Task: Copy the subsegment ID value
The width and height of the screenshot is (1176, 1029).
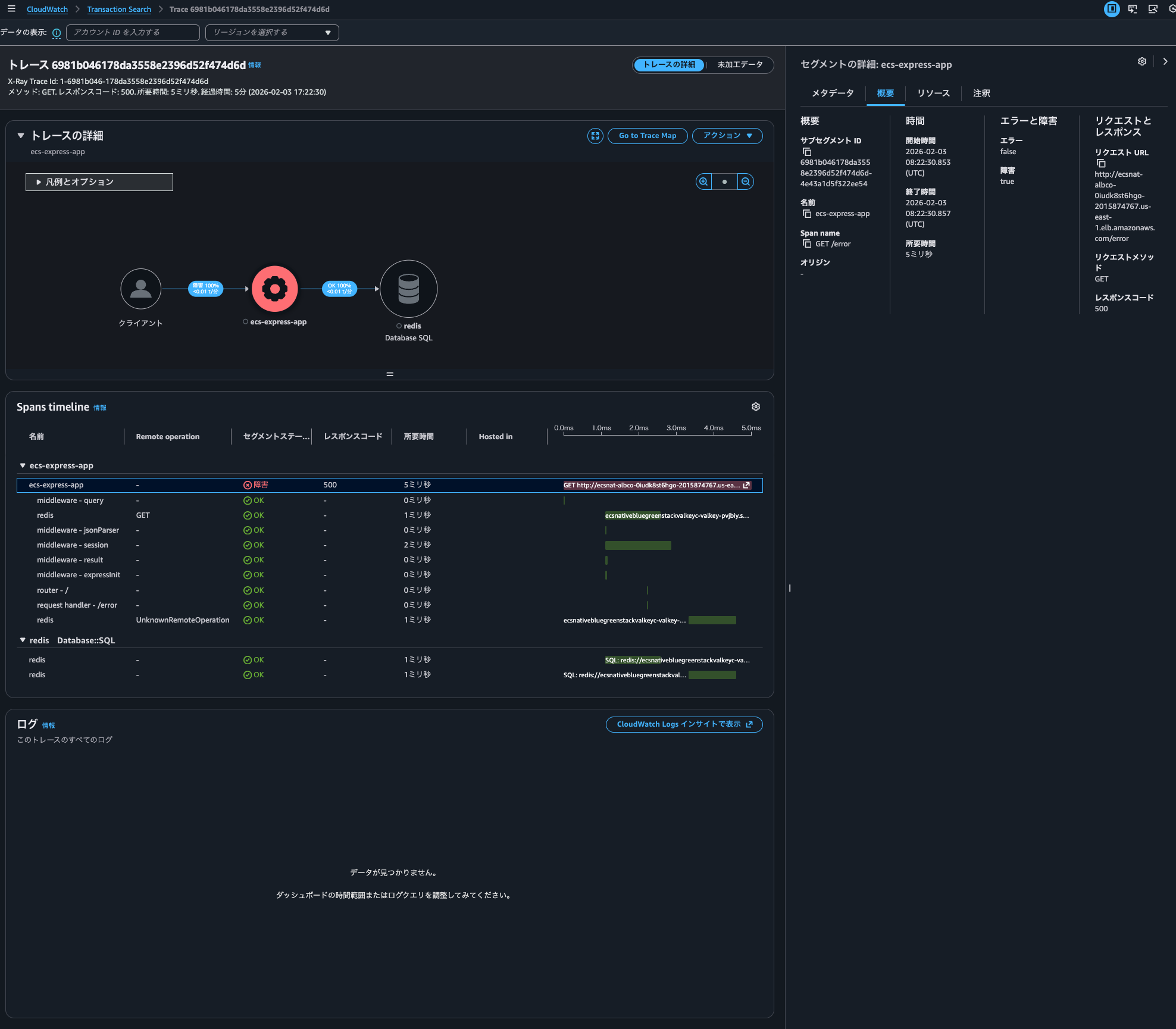Action: point(806,152)
